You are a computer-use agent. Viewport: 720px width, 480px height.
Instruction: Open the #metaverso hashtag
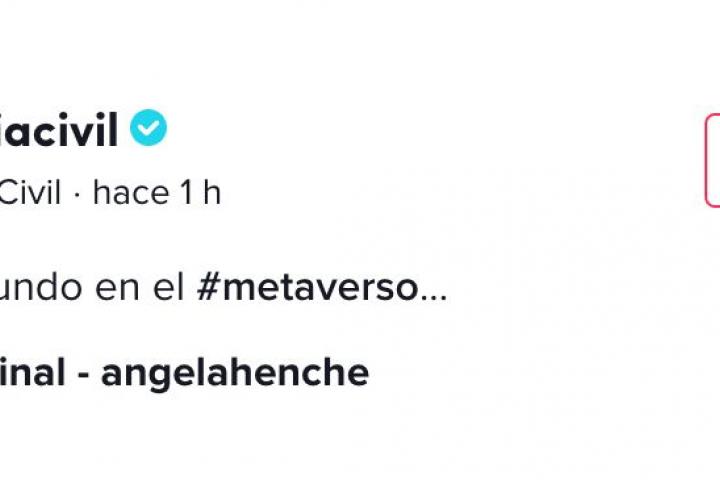click(307, 289)
